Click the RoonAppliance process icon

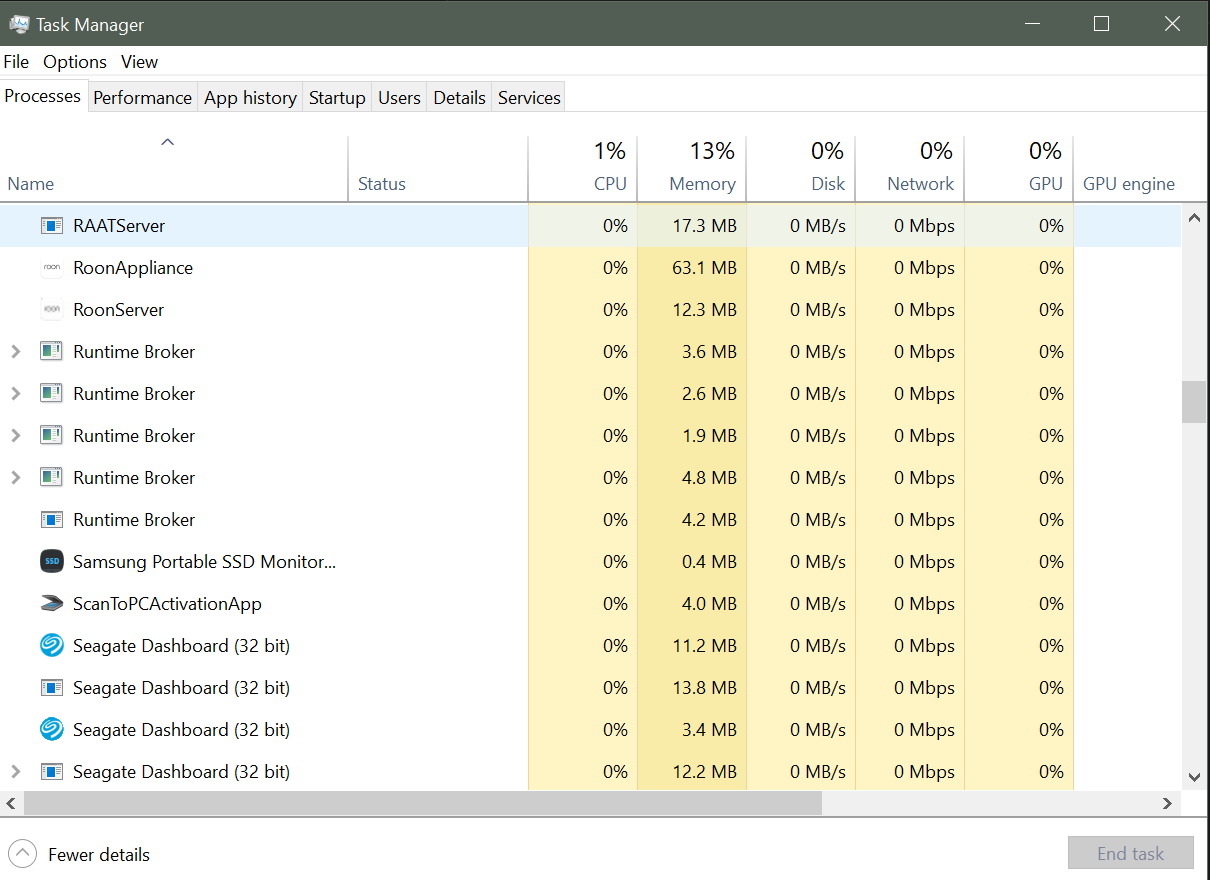[52, 268]
